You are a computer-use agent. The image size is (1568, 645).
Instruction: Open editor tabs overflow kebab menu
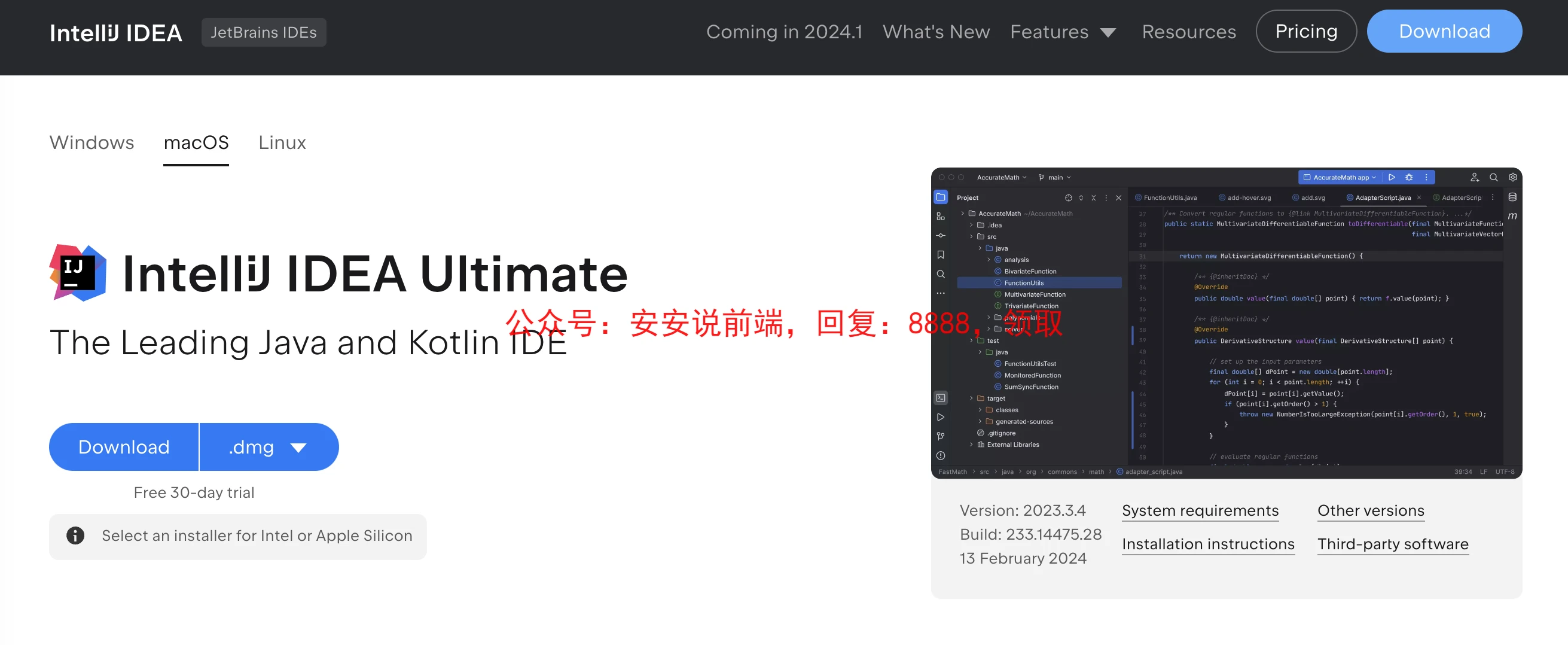tap(1493, 197)
